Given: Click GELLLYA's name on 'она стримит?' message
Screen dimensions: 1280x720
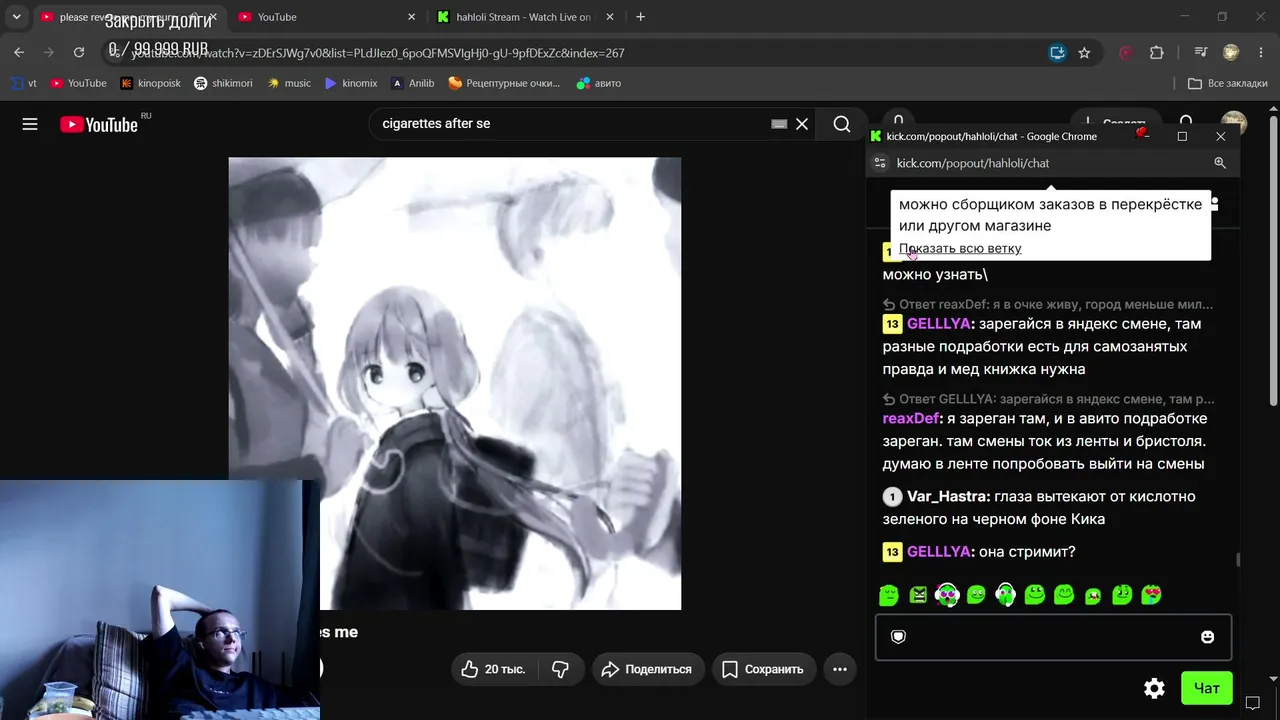Looking at the screenshot, I should 939,552.
